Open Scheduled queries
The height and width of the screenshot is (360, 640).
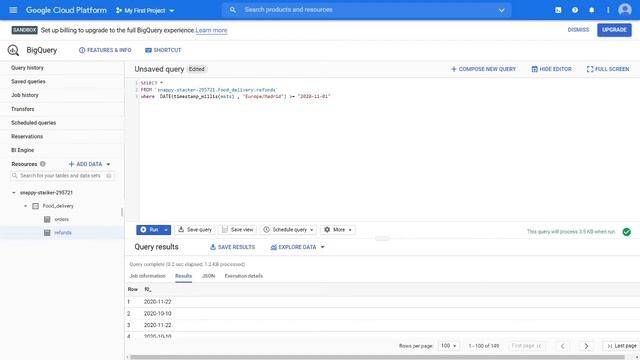pos(33,123)
